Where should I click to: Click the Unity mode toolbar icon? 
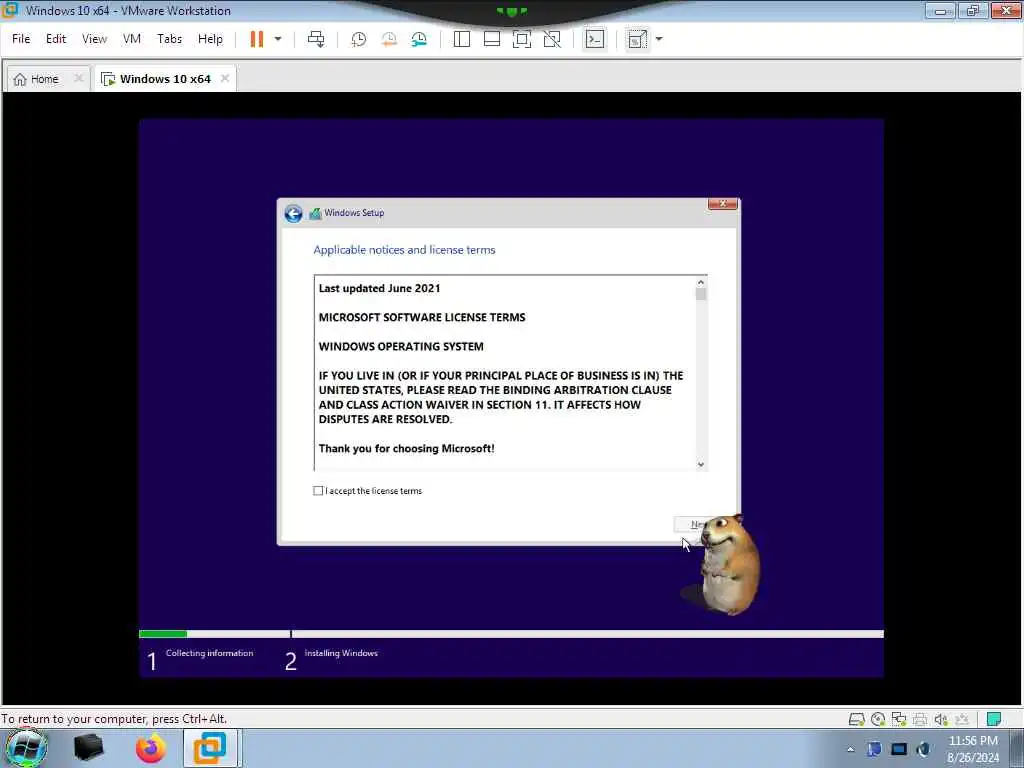552,39
